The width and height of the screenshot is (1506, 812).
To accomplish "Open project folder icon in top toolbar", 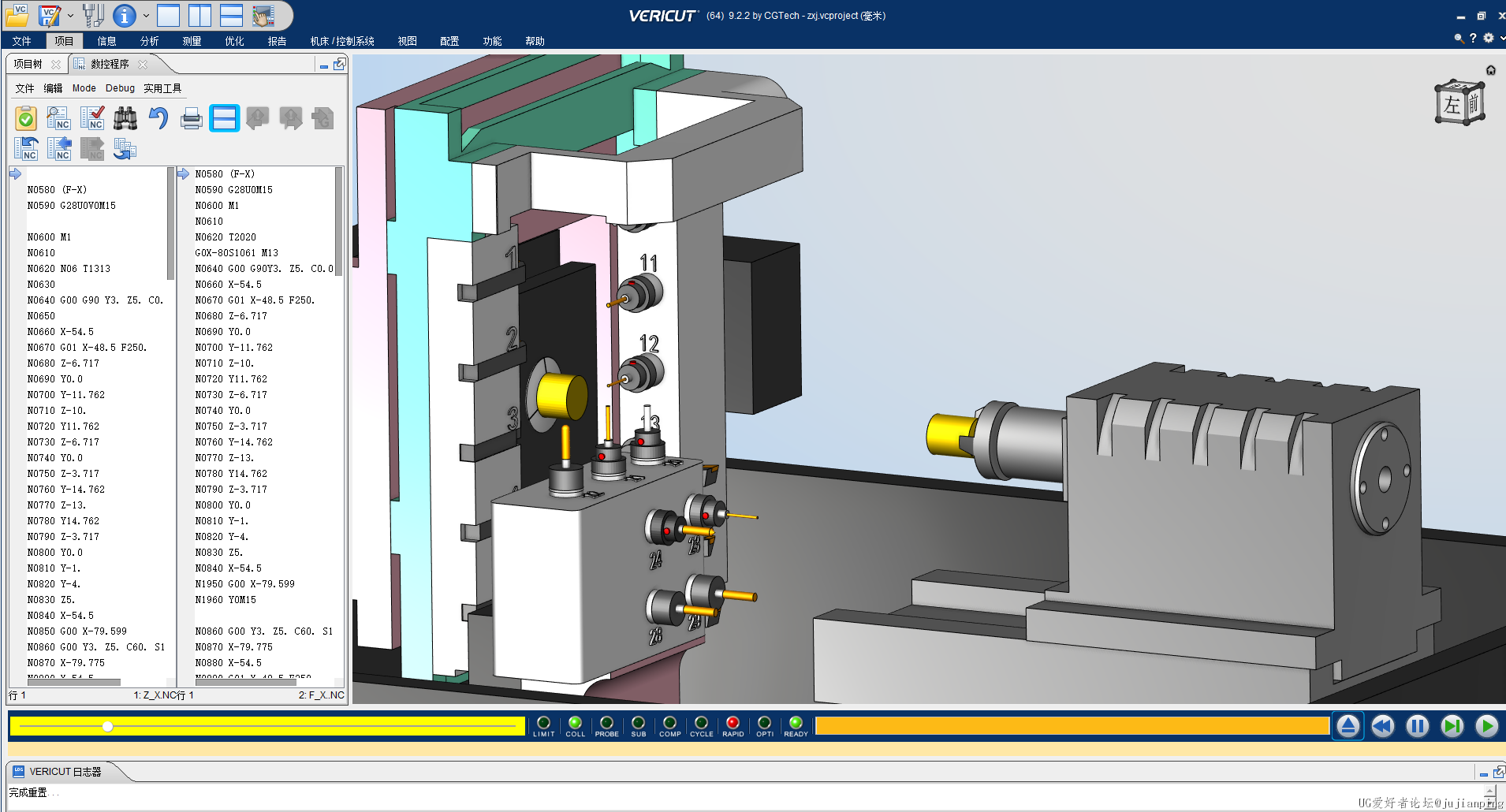I will (x=17, y=15).
